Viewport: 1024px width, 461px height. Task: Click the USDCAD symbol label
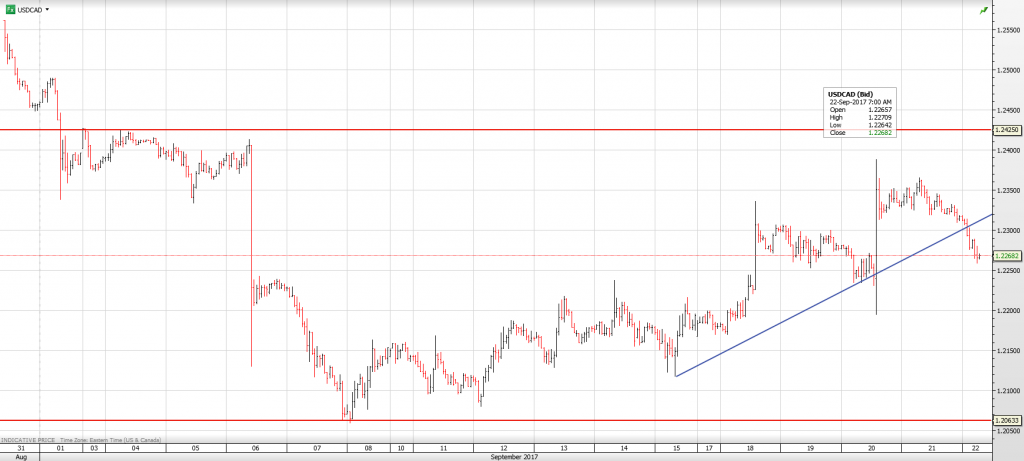[29, 9]
